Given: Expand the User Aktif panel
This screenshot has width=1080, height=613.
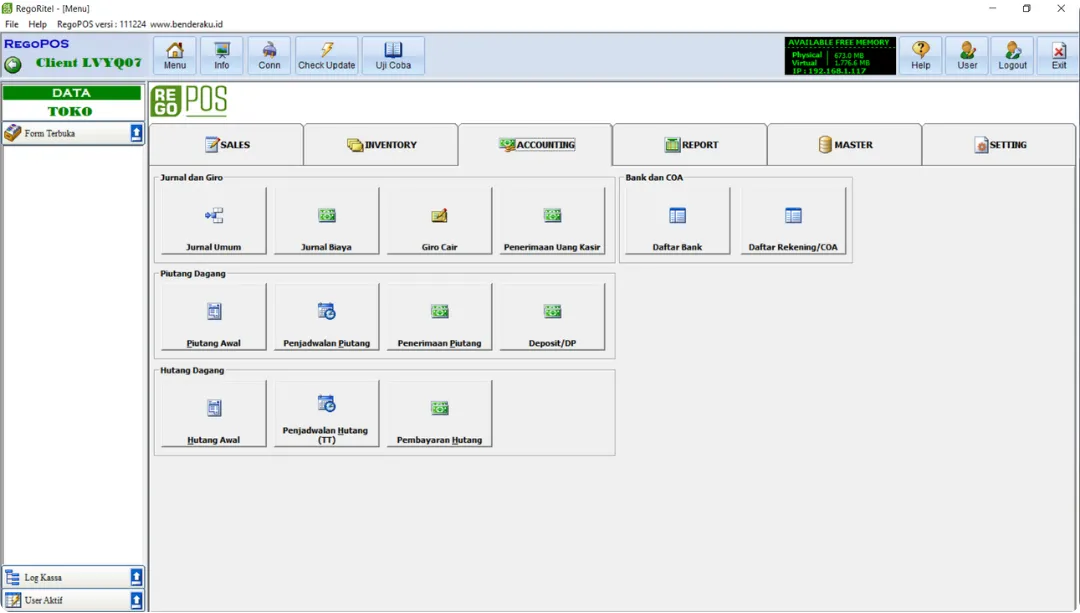Looking at the screenshot, I should (x=136, y=600).
